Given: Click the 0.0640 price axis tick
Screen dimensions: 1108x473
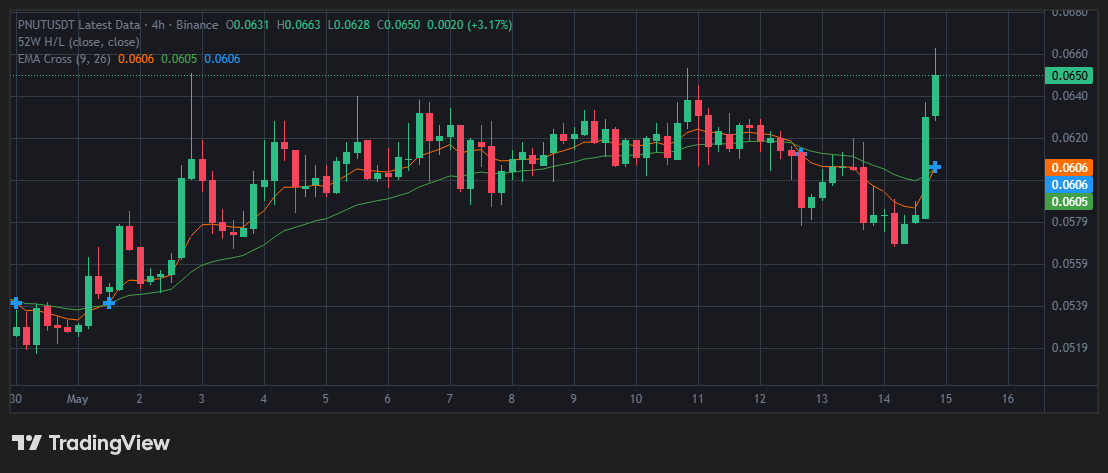Looking at the screenshot, I should pyautogui.click(x=1068, y=95).
